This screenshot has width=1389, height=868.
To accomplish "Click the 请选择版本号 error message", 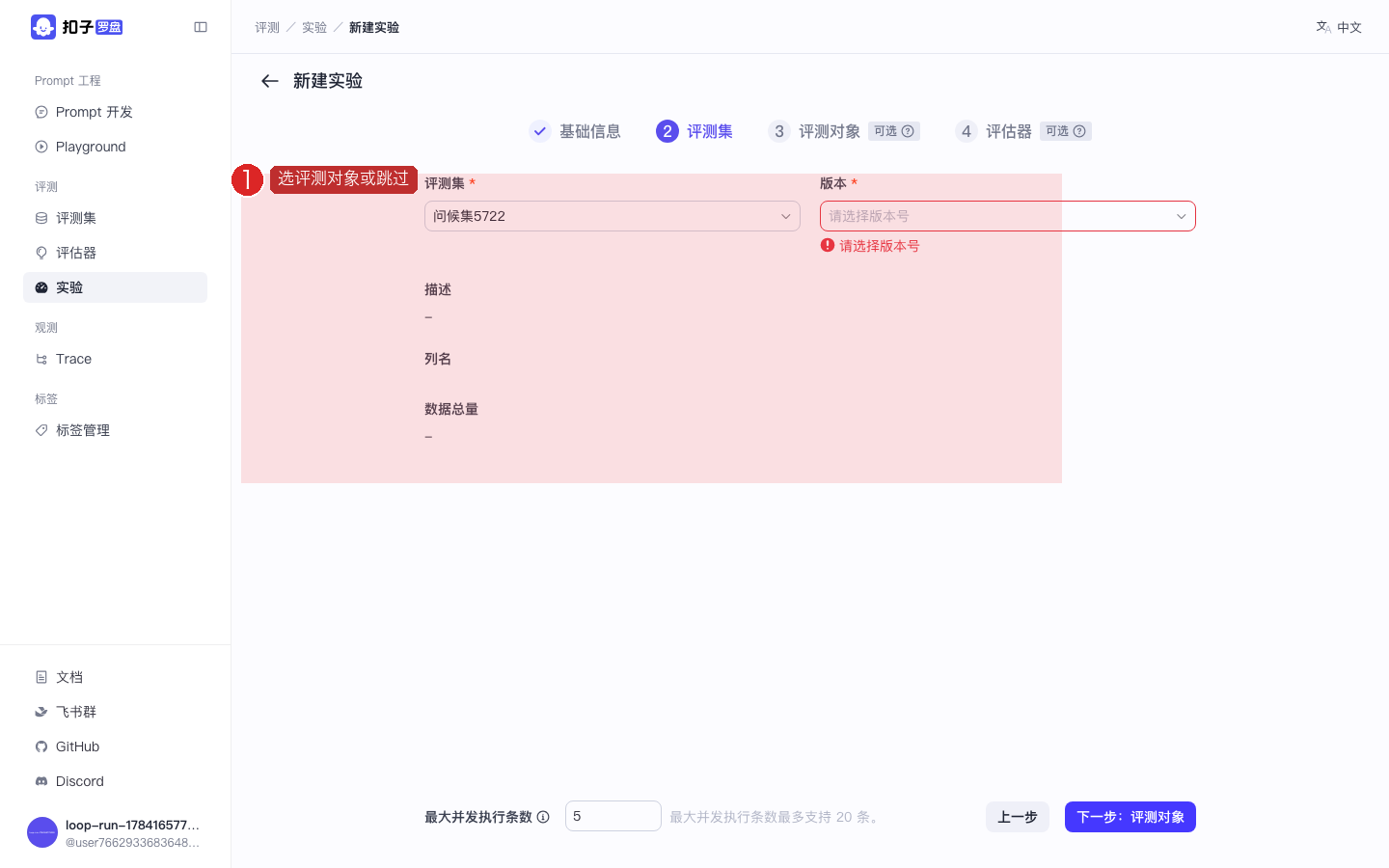I will [x=880, y=246].
